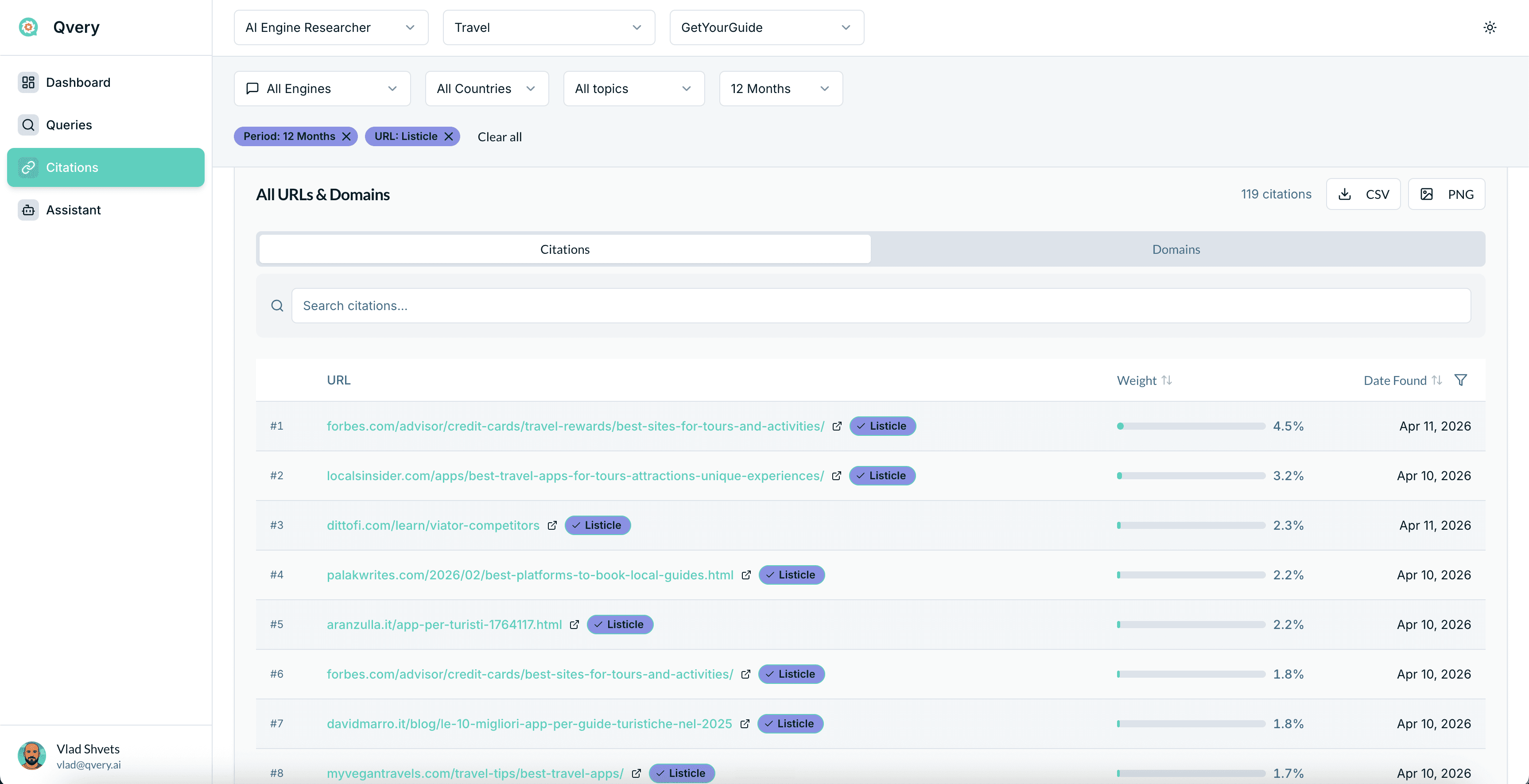1529x784 pixels.
Task: Open the dittofi viator-competitors link
Action: (x=433, y=525)
